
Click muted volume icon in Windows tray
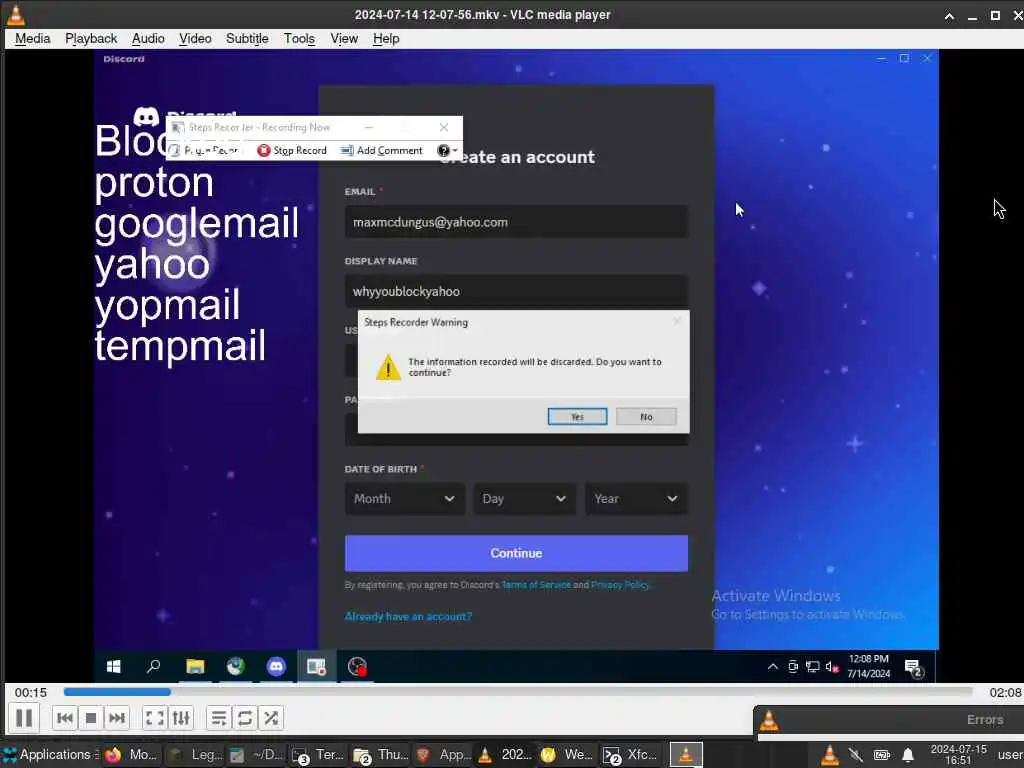pyautogui.click(x=832, y=667)
